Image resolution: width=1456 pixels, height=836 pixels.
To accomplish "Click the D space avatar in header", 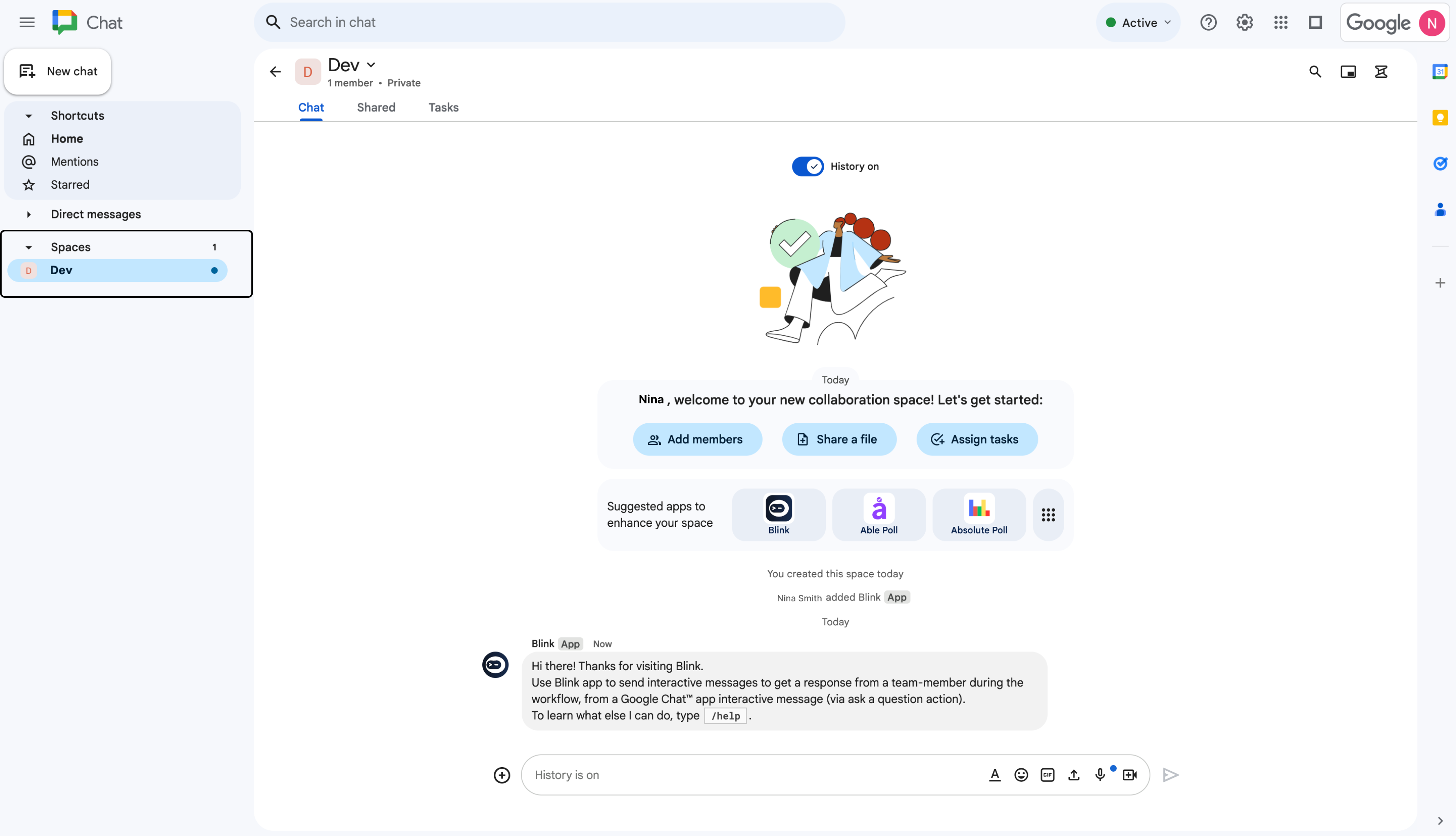I will click(308, 72).
